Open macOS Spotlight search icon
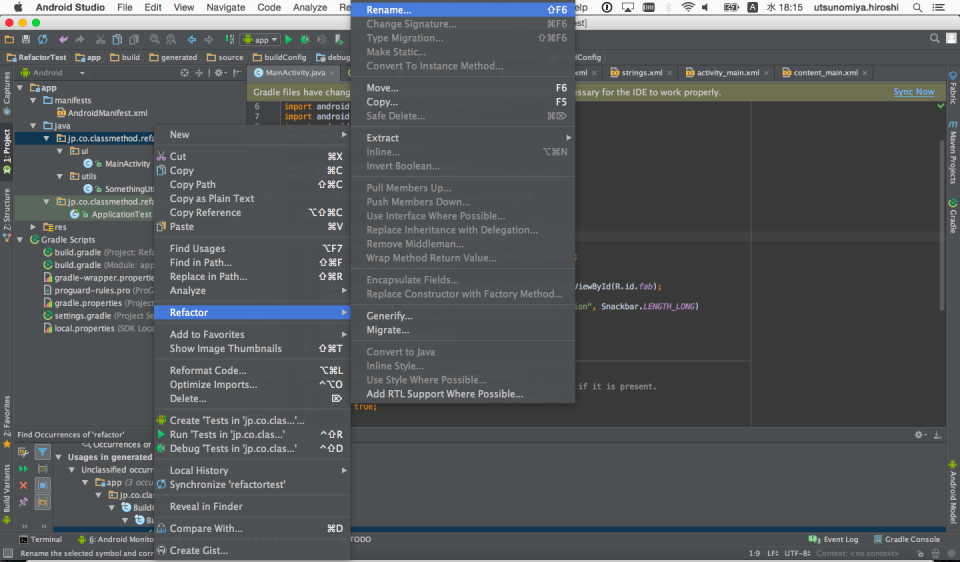The image size is (960, 562). (x=917, y=7)
